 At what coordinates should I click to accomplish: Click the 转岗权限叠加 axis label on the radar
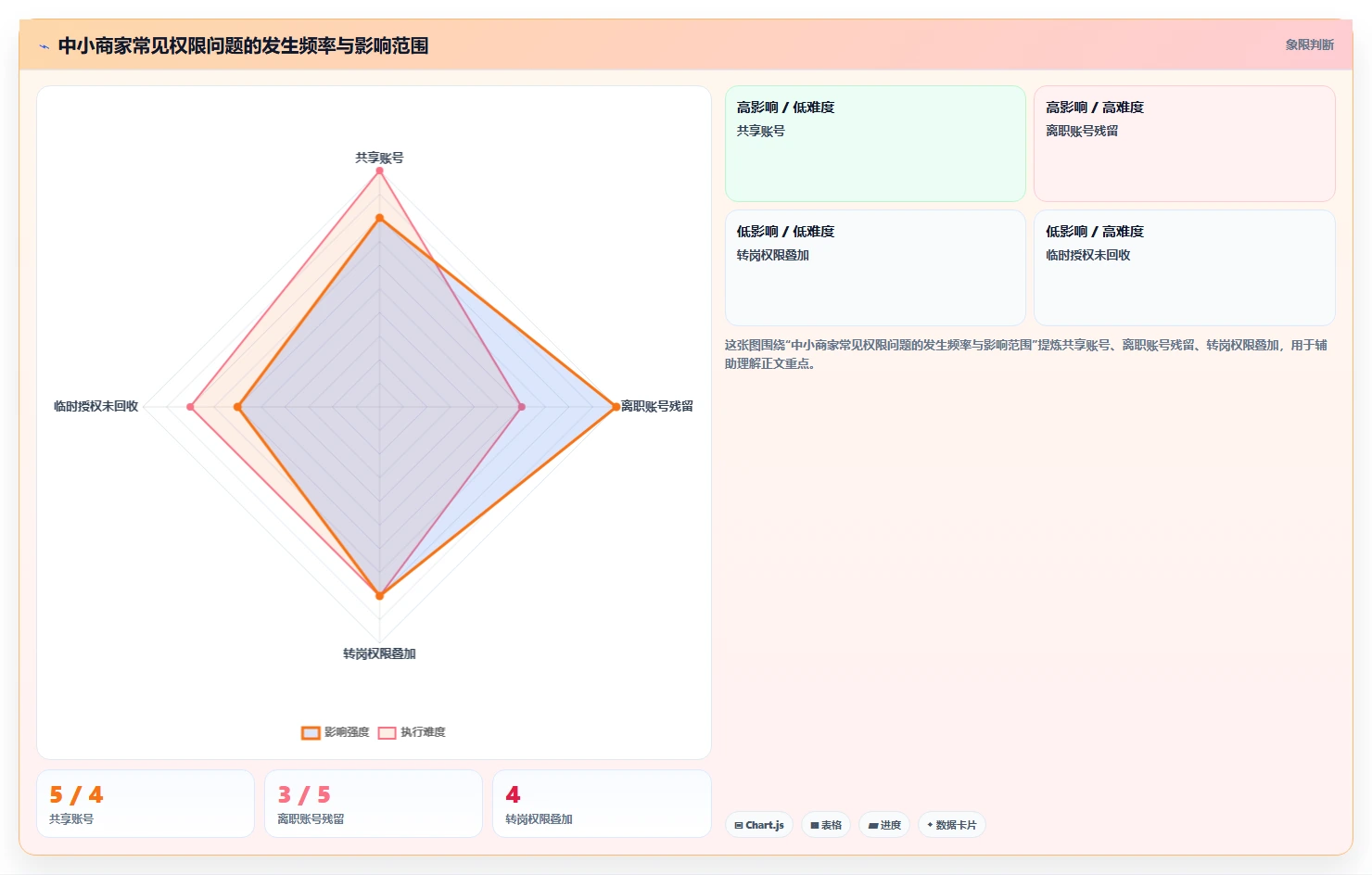379,653
